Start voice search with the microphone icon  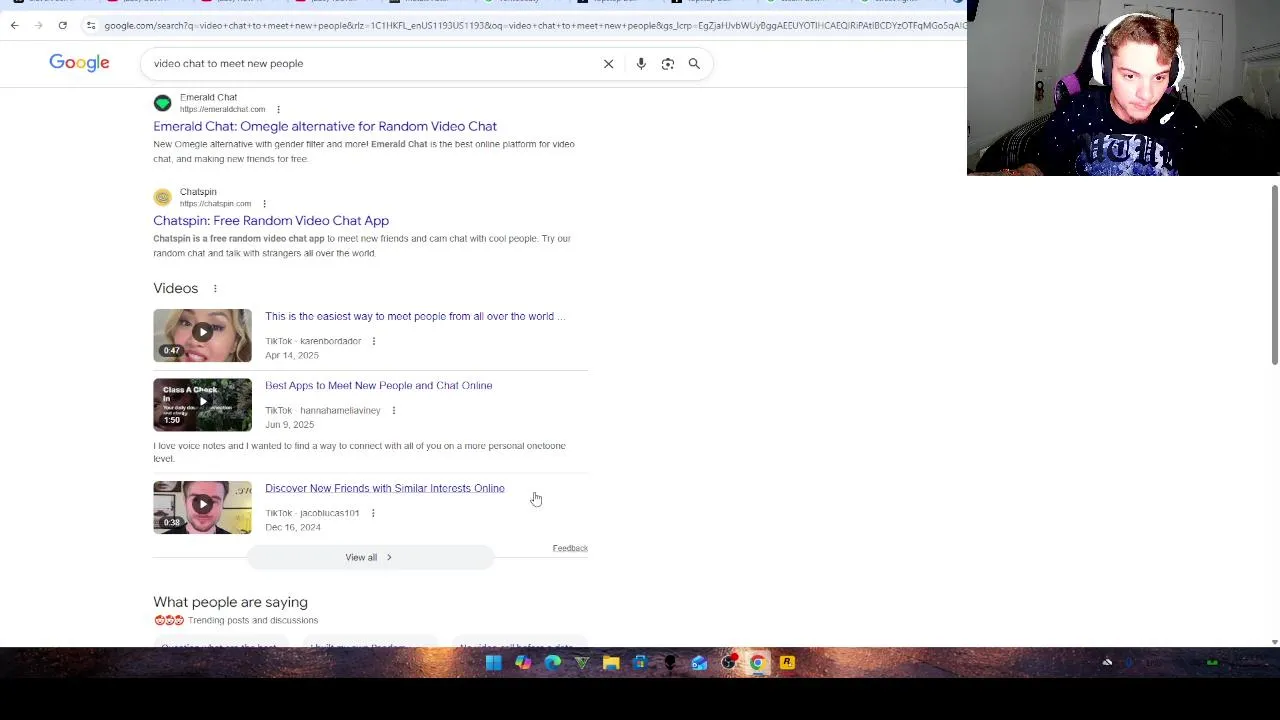coord(641,64)
